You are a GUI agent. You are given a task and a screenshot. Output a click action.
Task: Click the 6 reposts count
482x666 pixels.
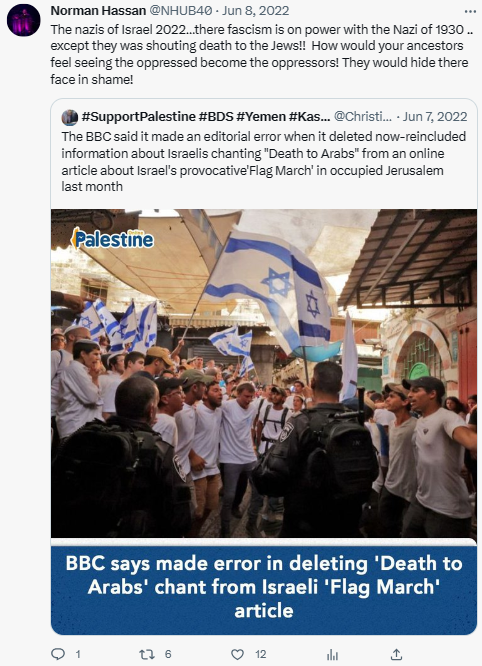[x=168, y=654]
